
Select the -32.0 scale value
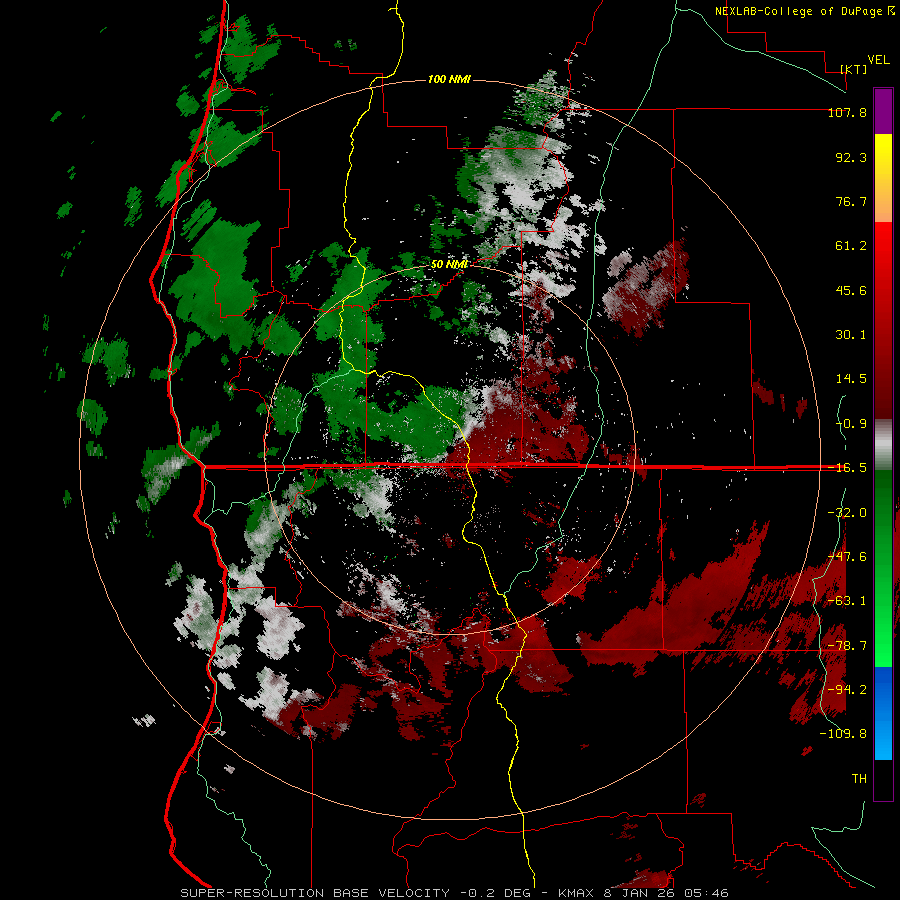(x=847, y=512)
